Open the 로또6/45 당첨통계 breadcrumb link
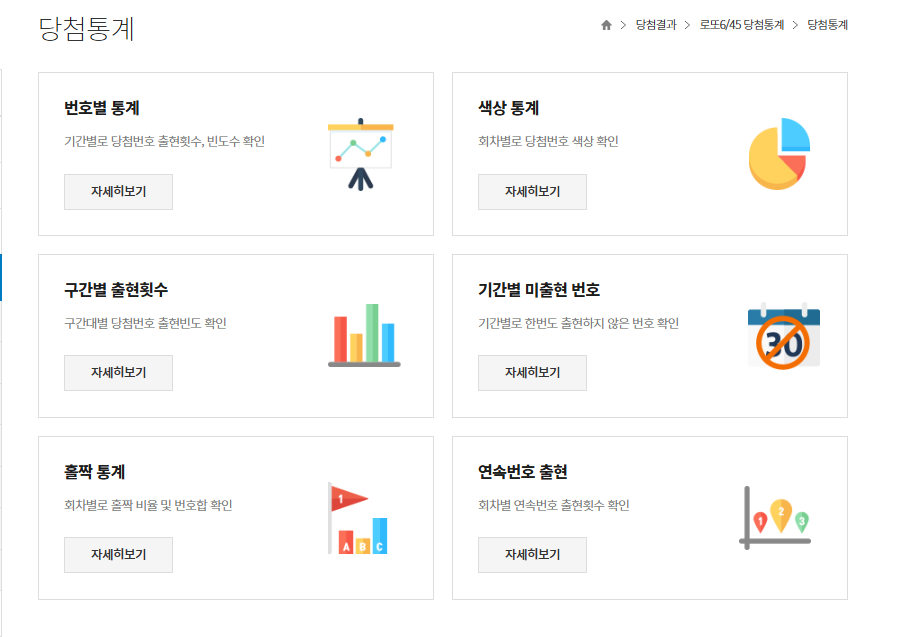 742,25
